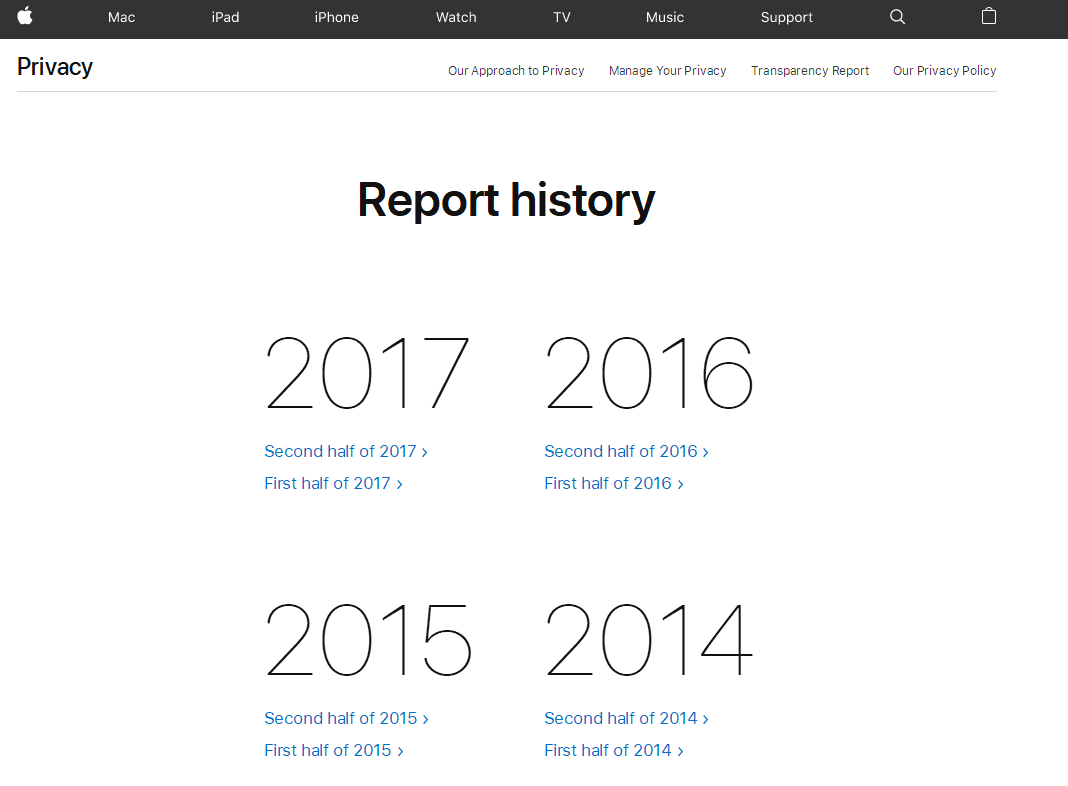Click the large 2014 year heading
1068x786 pixels.
[x=649, y=640]
